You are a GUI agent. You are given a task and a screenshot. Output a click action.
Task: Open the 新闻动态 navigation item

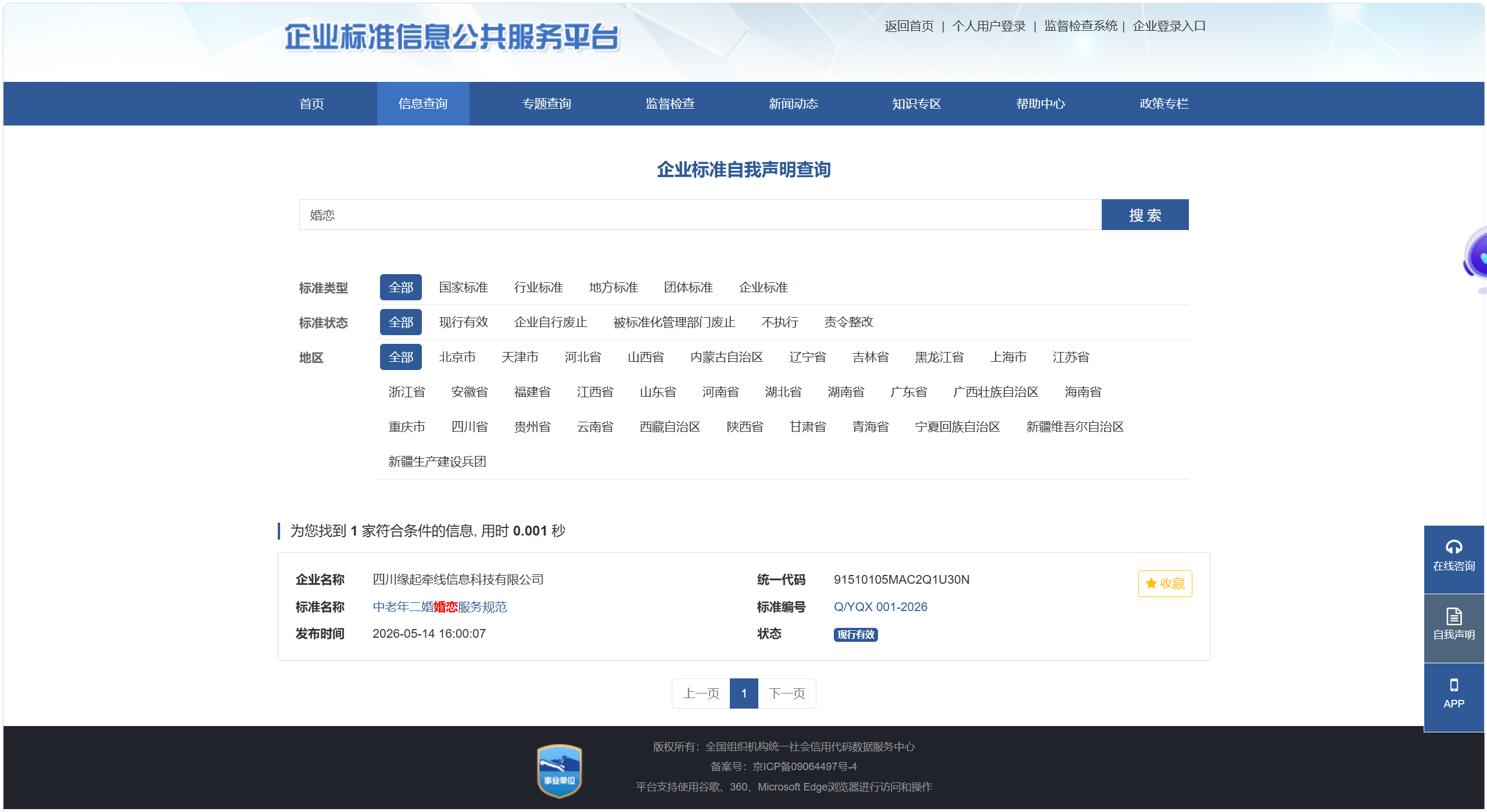[793, 103]
